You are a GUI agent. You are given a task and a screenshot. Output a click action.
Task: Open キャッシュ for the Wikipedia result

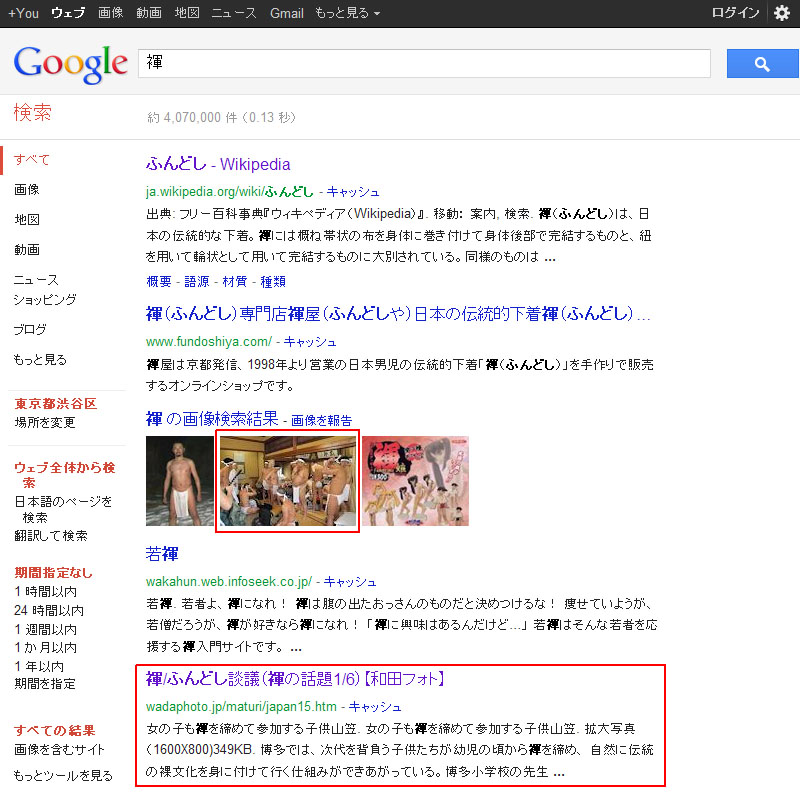353,192
